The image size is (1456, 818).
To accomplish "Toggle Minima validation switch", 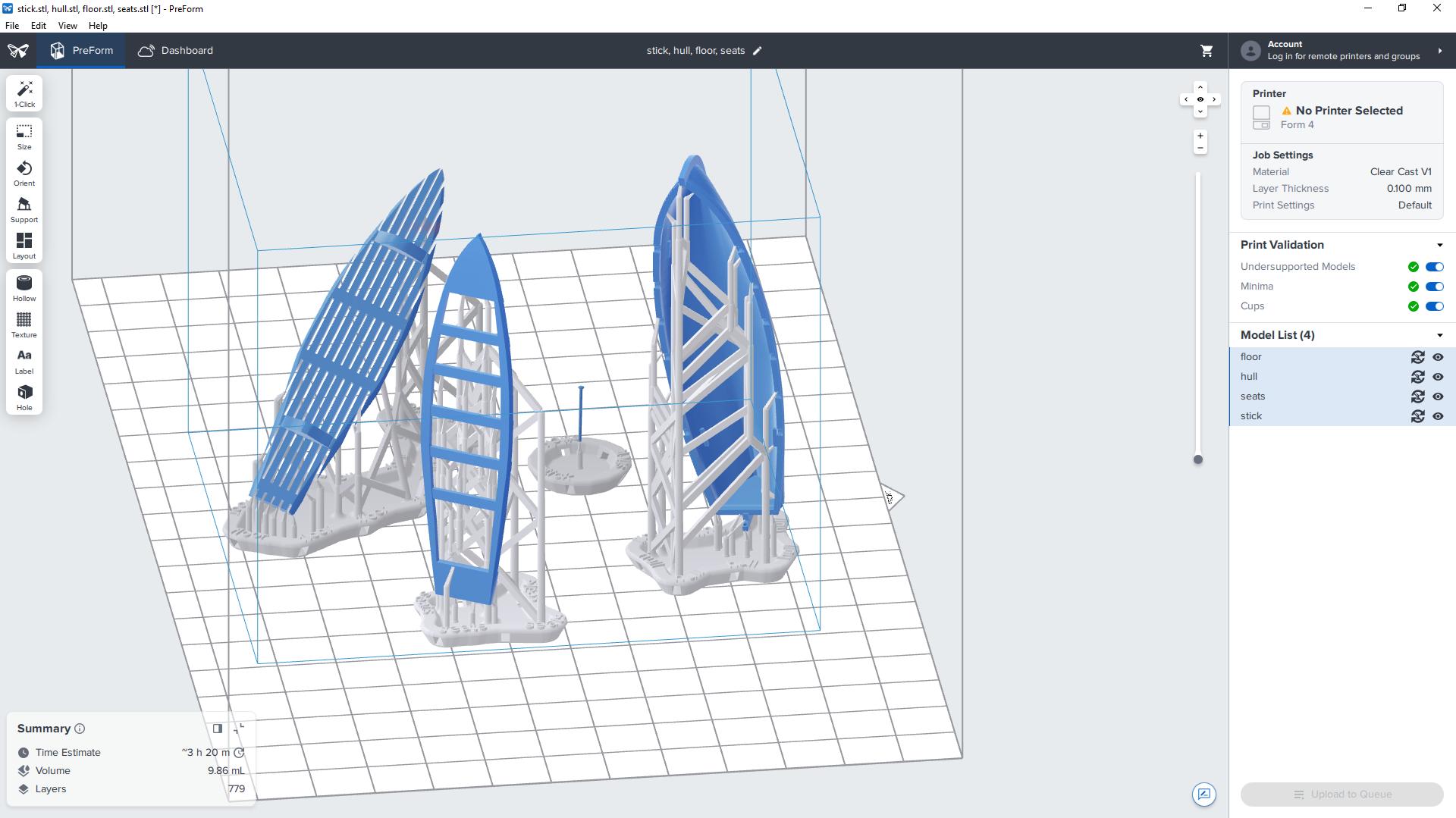I will click(x=1434, y=287).
